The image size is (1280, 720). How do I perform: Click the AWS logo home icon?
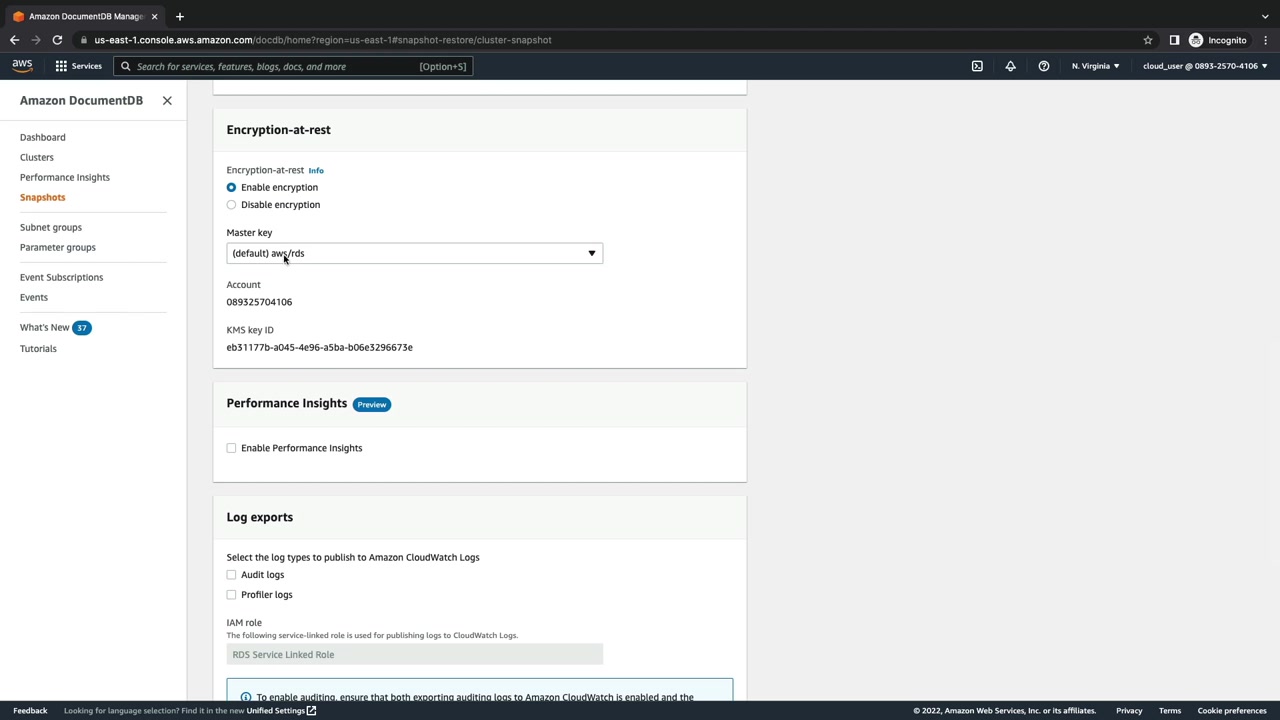22,66
